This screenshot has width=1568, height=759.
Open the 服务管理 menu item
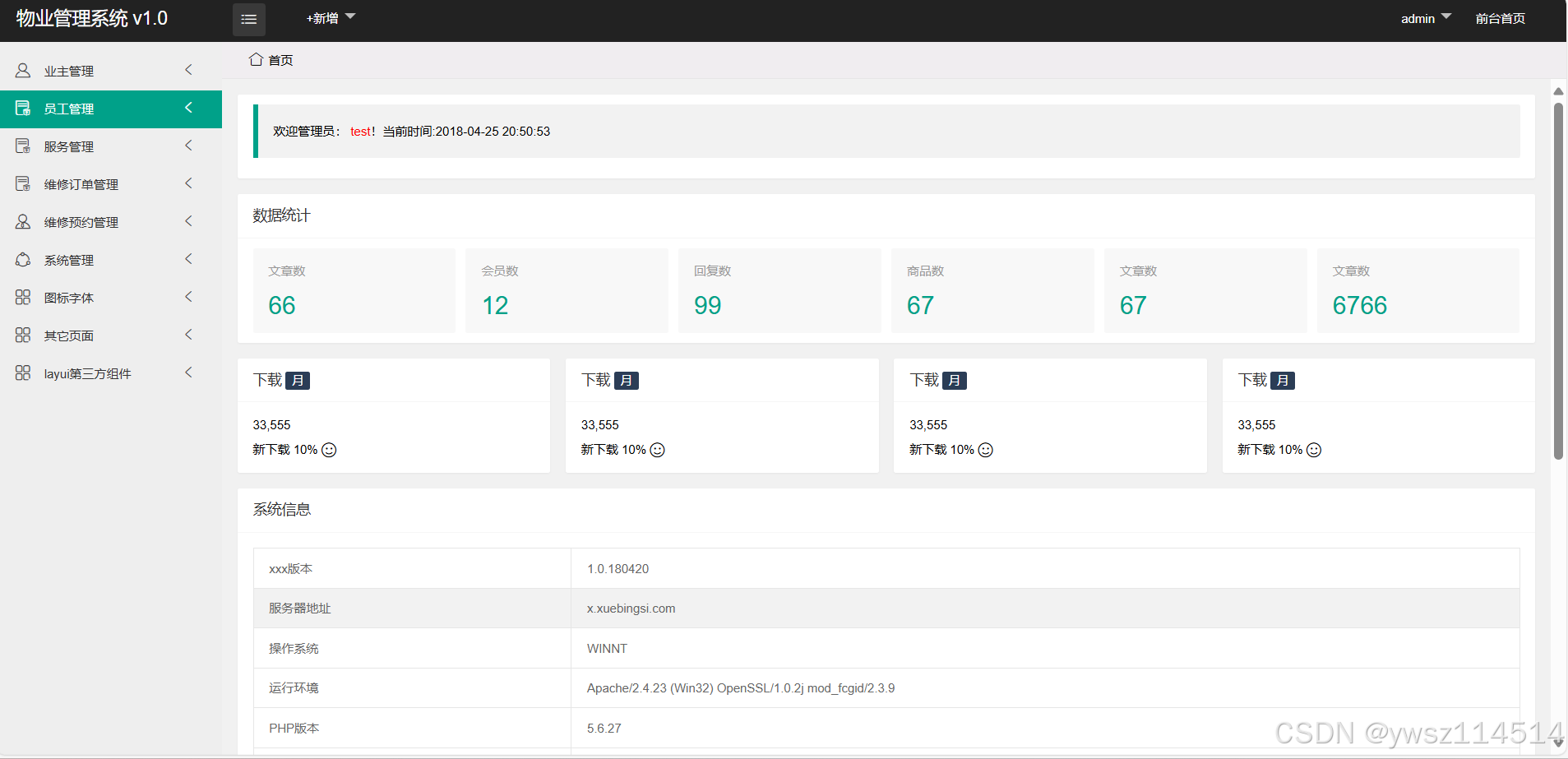tap(111, 147)
